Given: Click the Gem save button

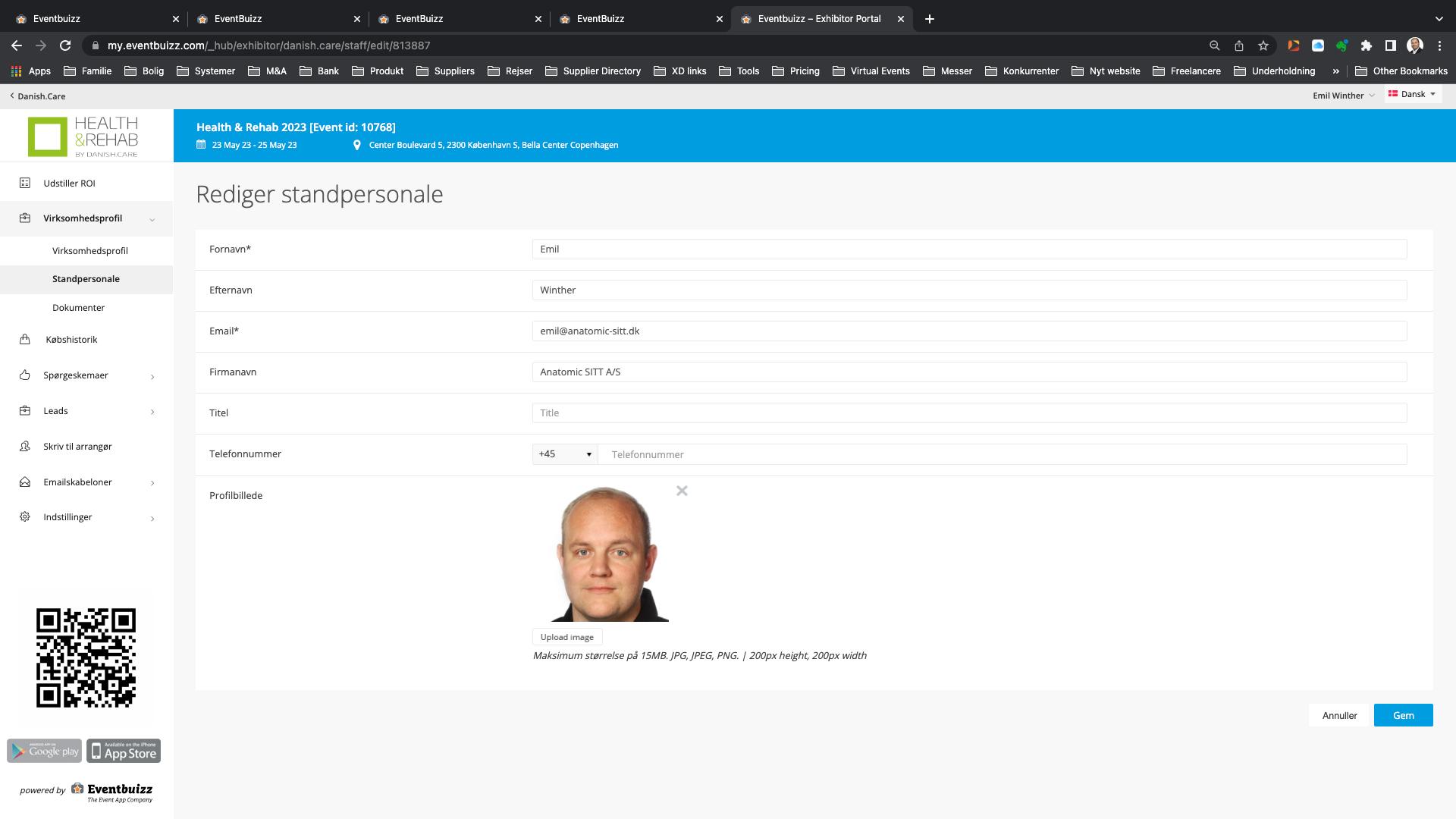Looking at the screenshot, I should pyautogui.click(x=1403, y=715).
